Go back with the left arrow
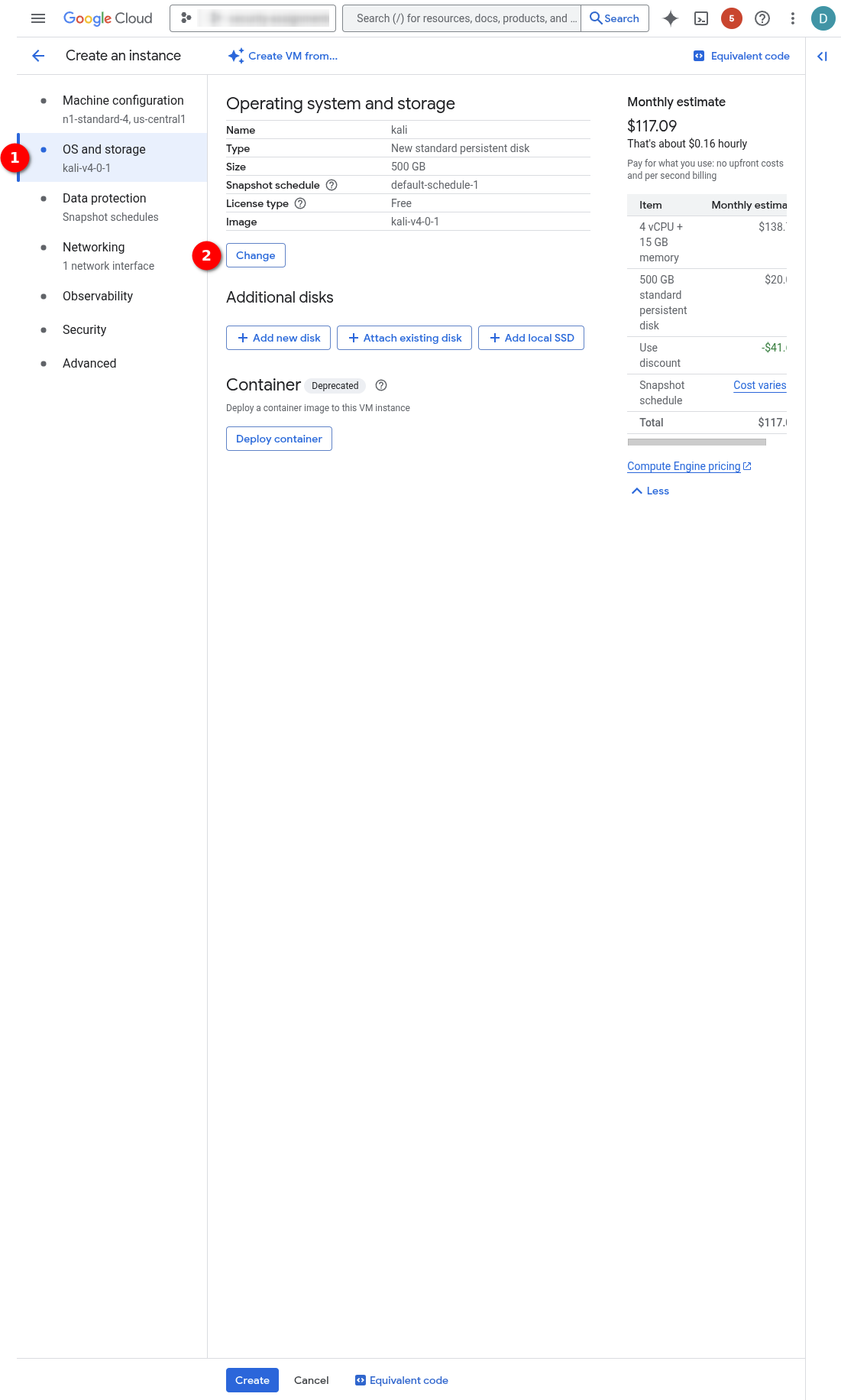 pos(38,56)
